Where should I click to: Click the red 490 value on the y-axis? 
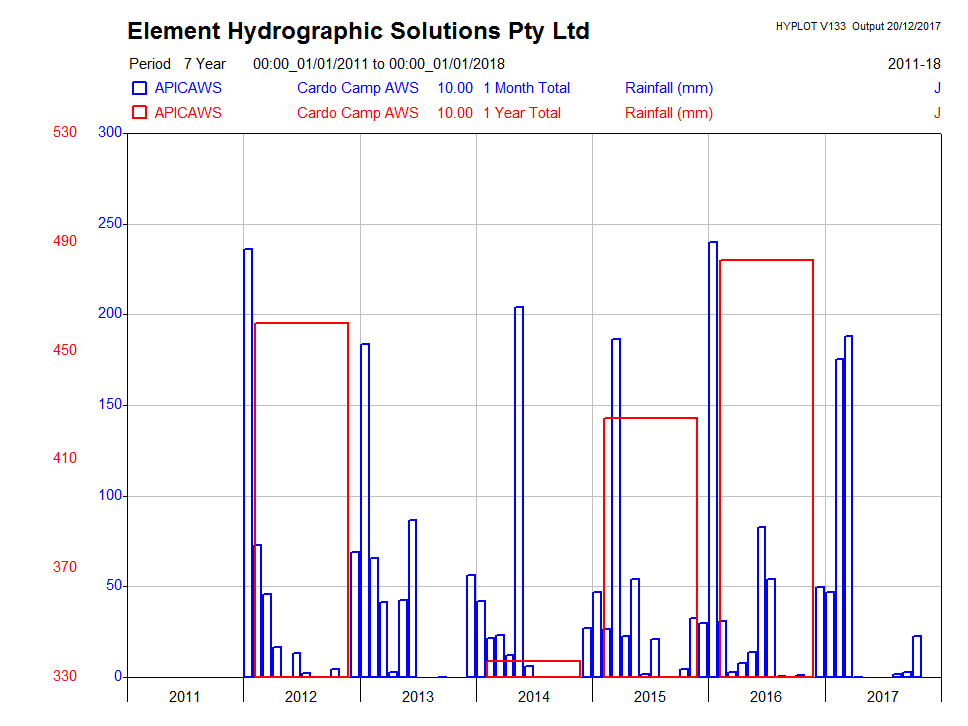[65, 241]
